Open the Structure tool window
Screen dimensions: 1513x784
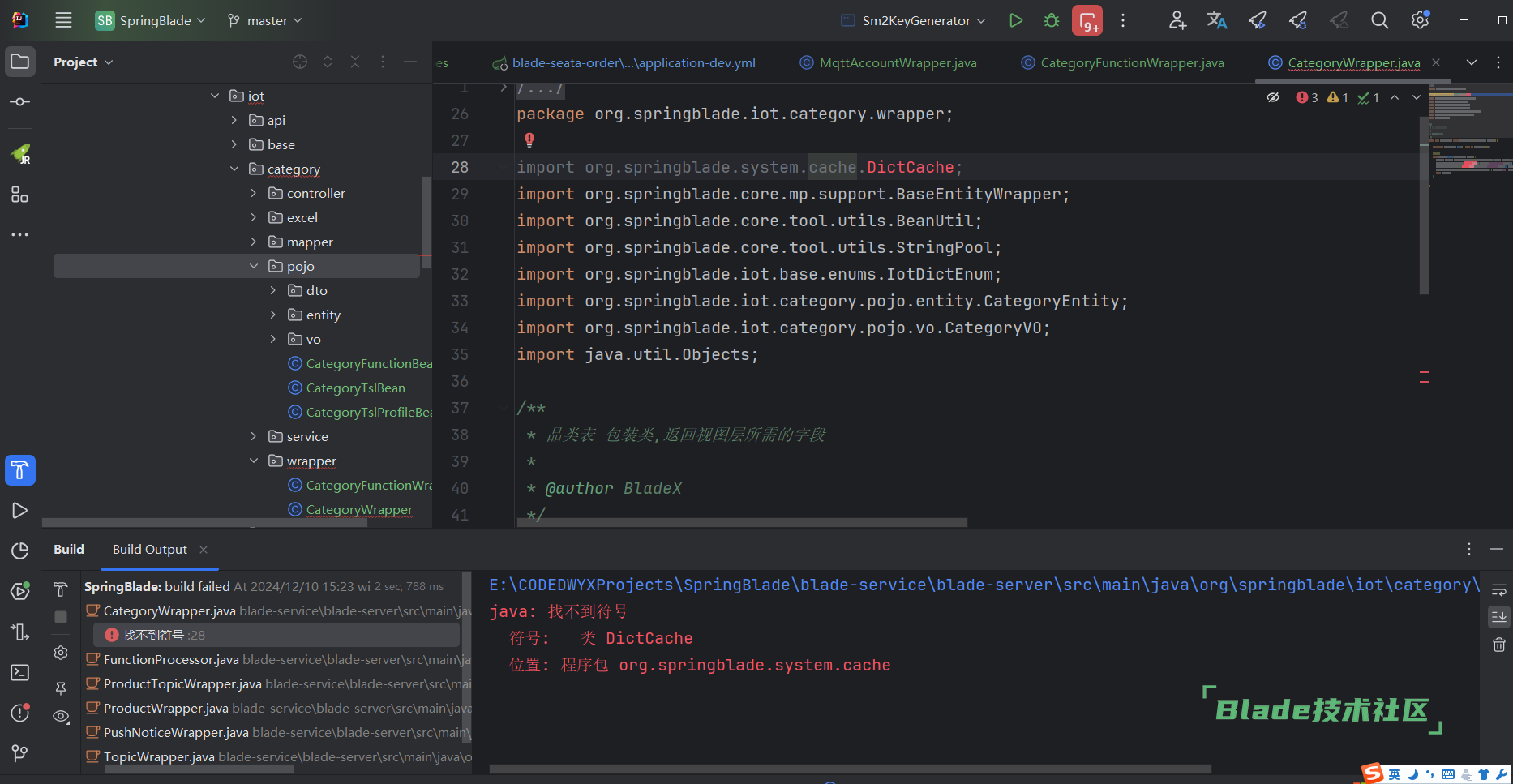20,195
